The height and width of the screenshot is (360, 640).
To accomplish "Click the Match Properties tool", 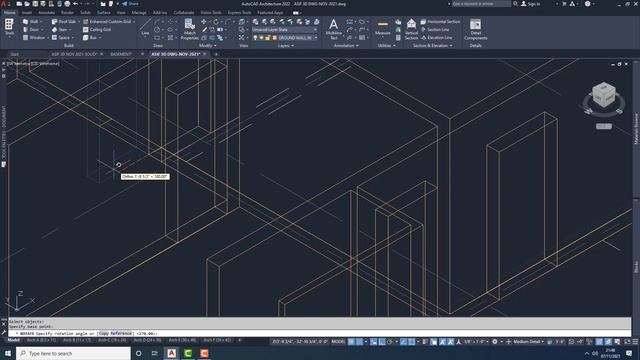I will pos(189,29).
